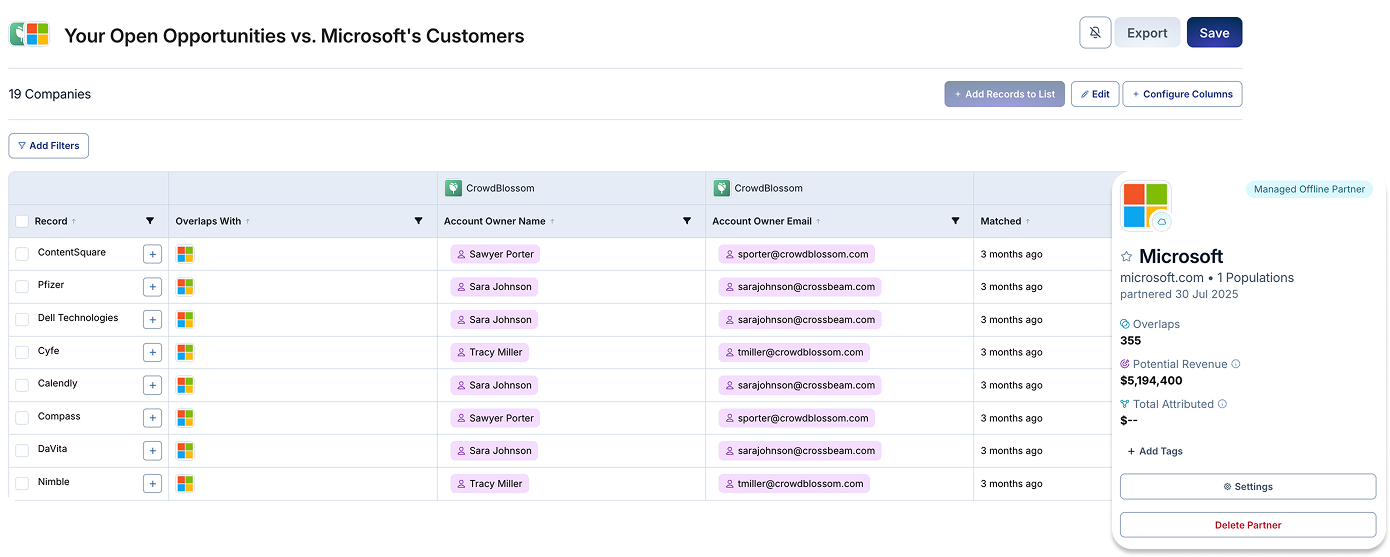Check the Nimble row checkbox
Image resolution: width=1390 pixels, height=557 pixels.
point(22,484)
